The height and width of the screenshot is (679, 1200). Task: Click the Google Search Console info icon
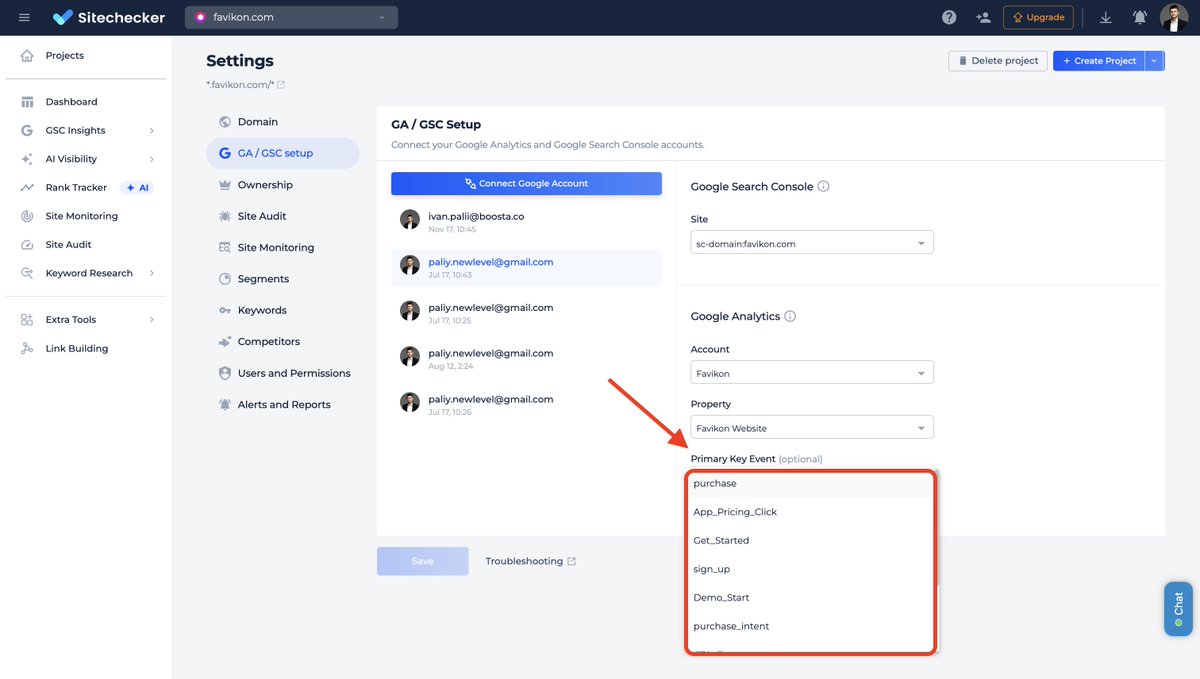pos(824,186)
